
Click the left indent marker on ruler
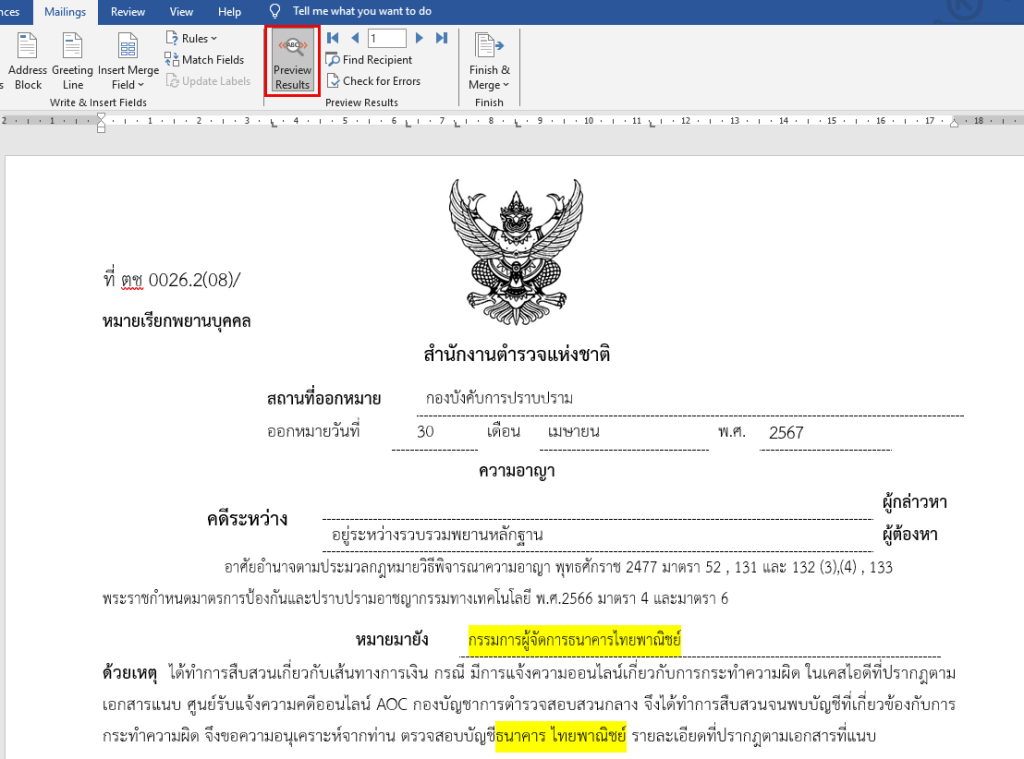101,126
